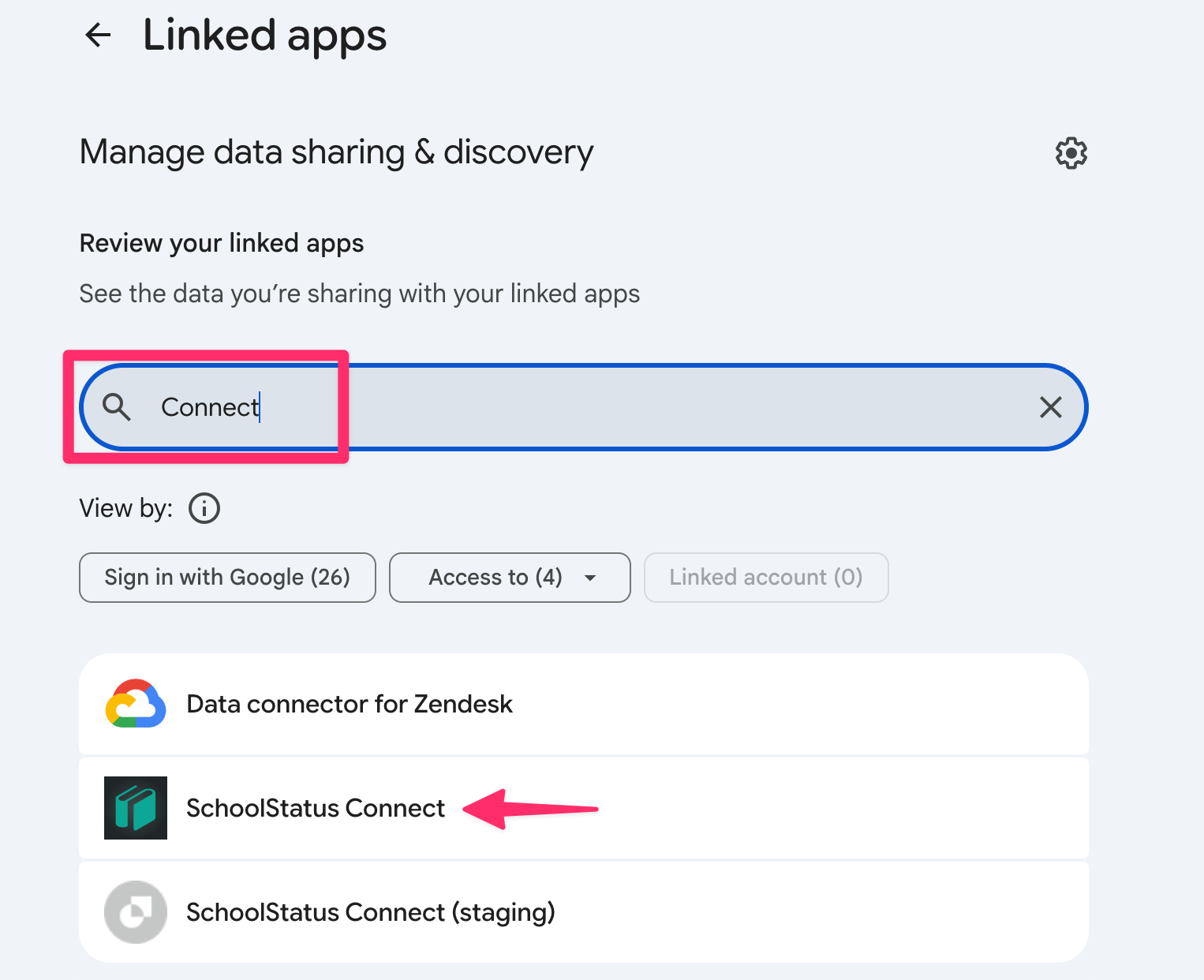The height and width of the screenshot is (980, 1204).
Task: Click the magnifier search icon
Action: click(x=117, y=407)
